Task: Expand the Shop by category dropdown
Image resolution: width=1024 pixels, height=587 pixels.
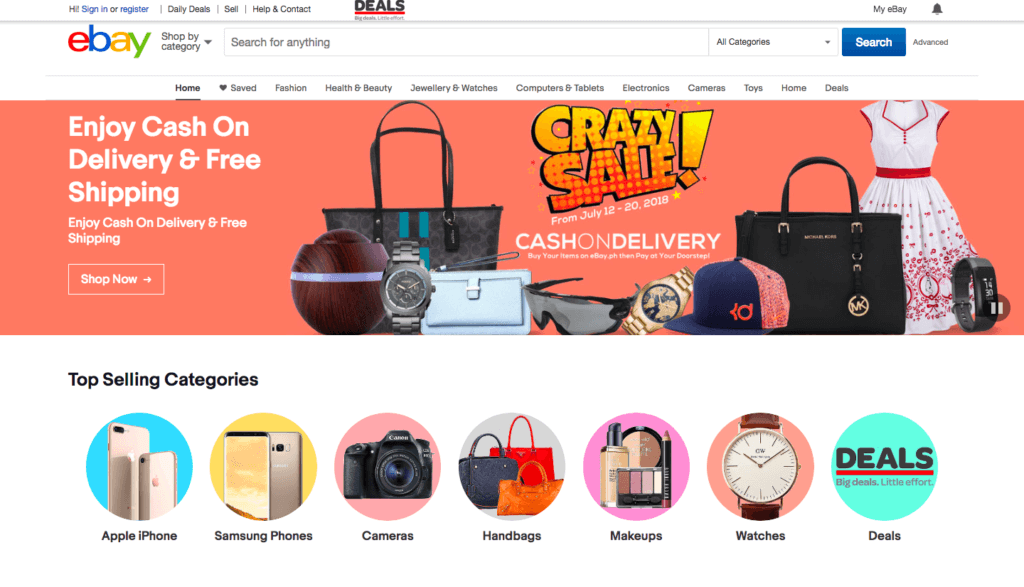Action: click(186, 42)
